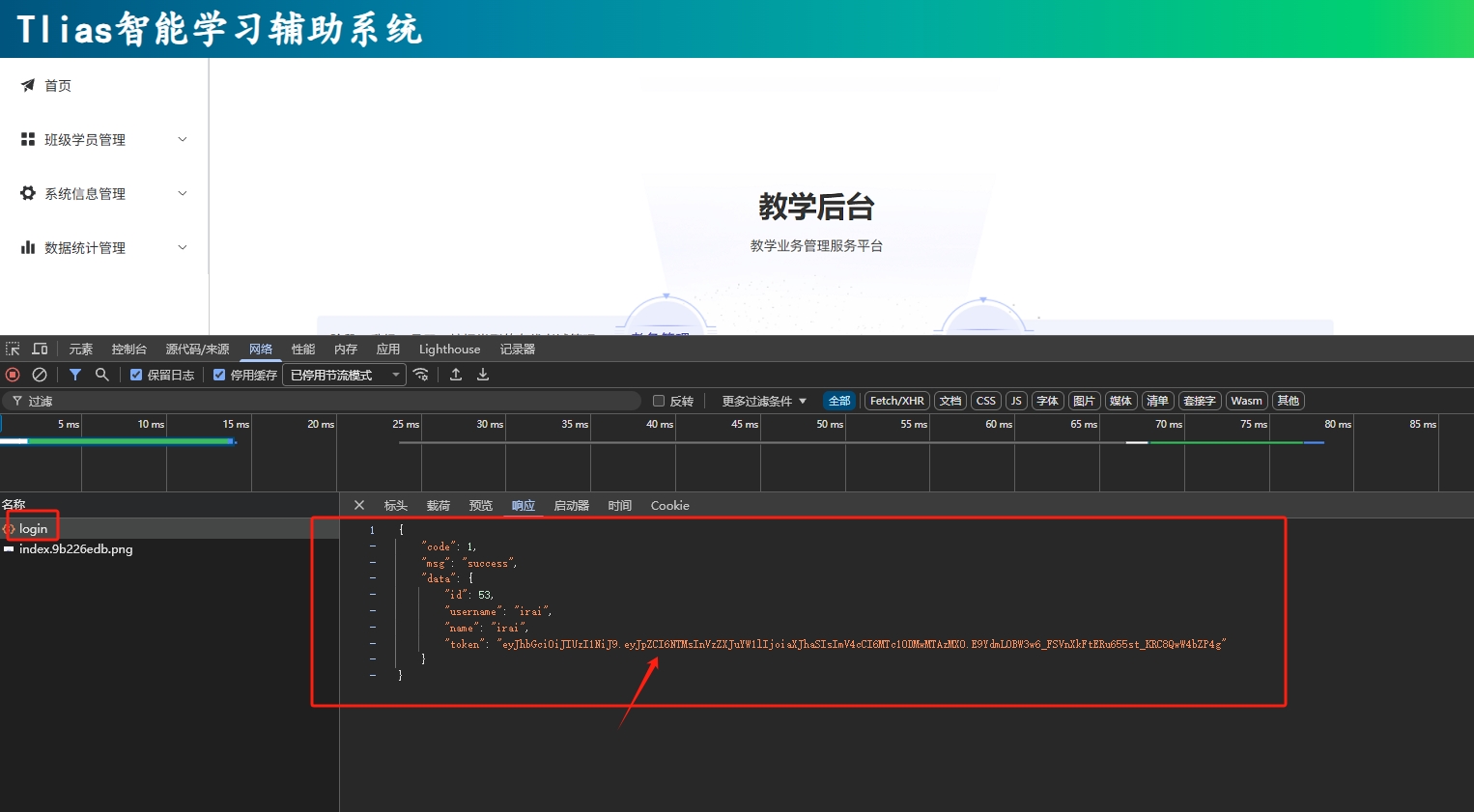Uncheck the 保留日志 checkbox
Viewport: 1474px width, 812px height.
click(x=135, y=375)
